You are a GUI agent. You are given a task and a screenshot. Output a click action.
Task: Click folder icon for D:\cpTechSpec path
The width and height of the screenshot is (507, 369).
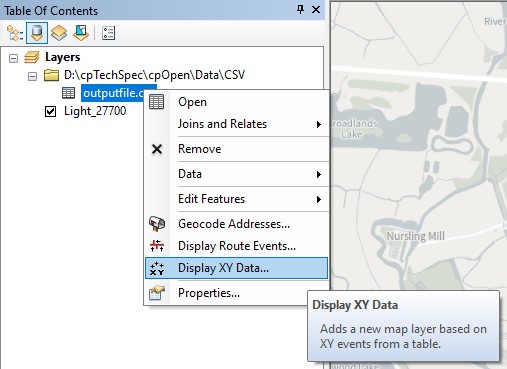[51, 75]
